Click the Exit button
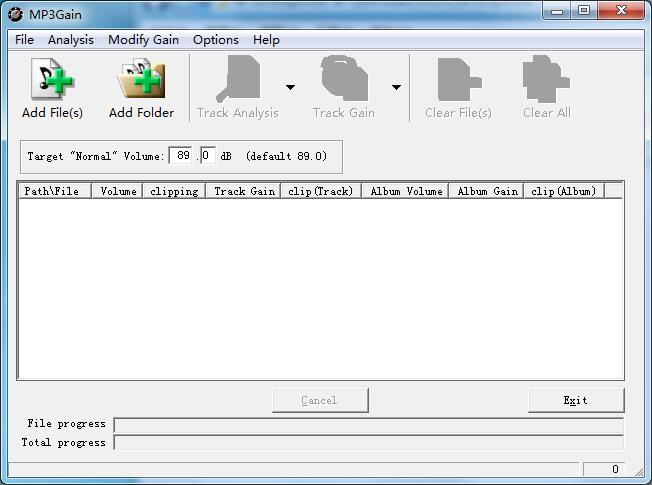Screen dimensions: 652x485 point(576,400)
